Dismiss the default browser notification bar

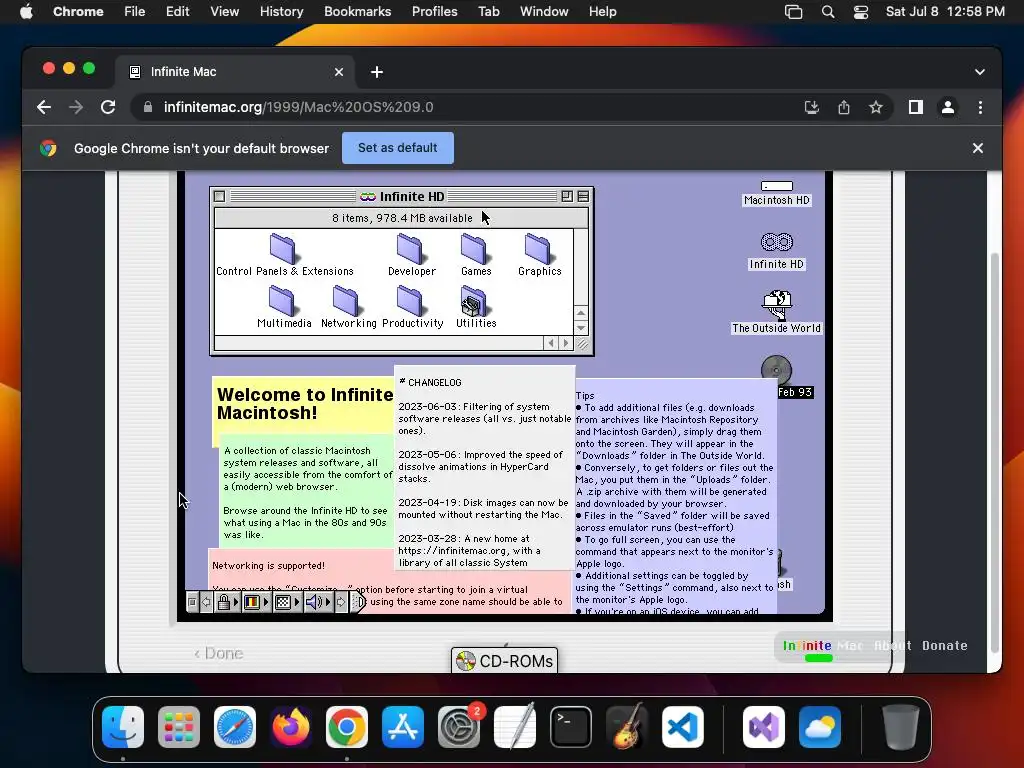click(978, 148)
